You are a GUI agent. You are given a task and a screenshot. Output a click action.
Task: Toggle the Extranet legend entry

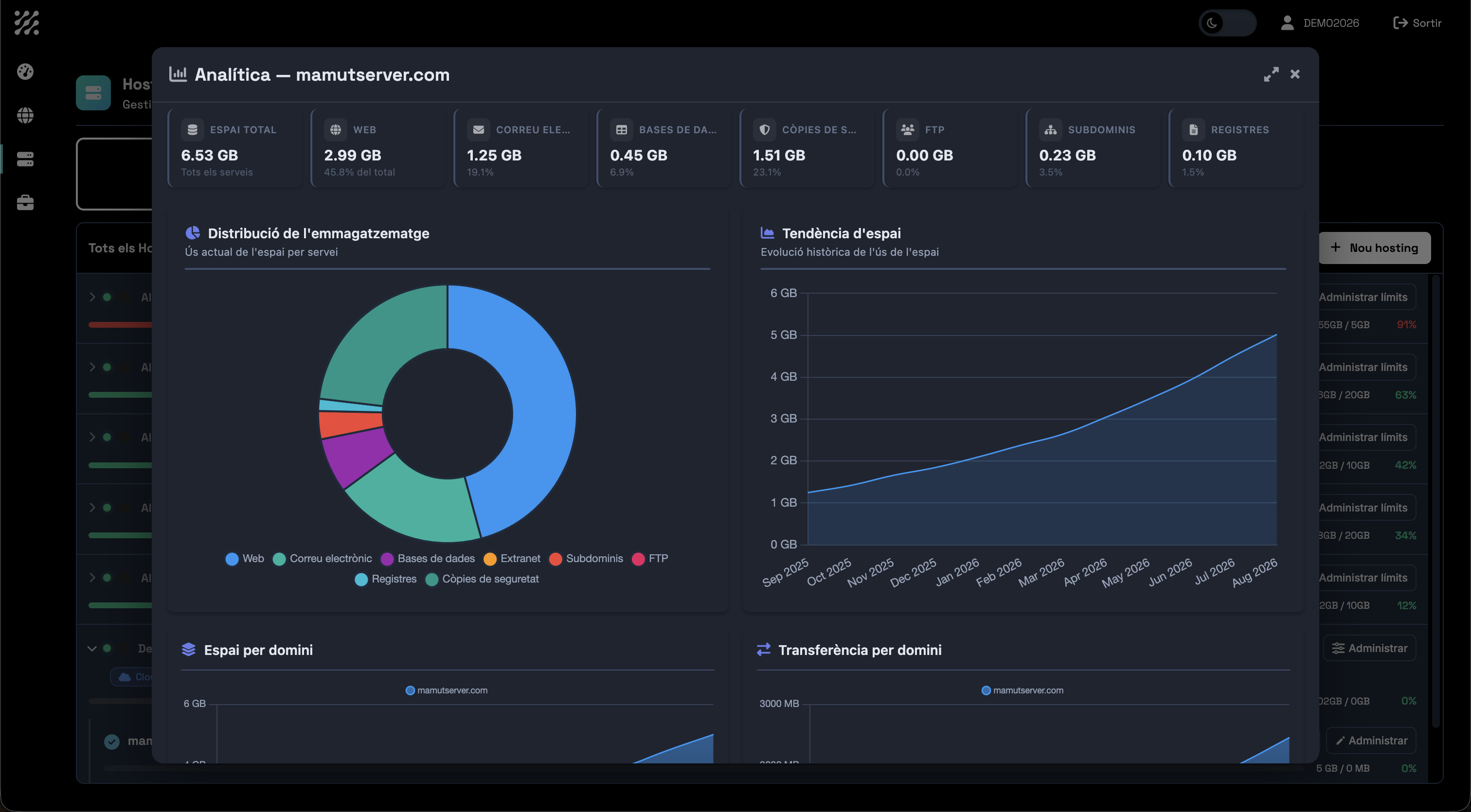pyautogui.click(x=512, y=559)
